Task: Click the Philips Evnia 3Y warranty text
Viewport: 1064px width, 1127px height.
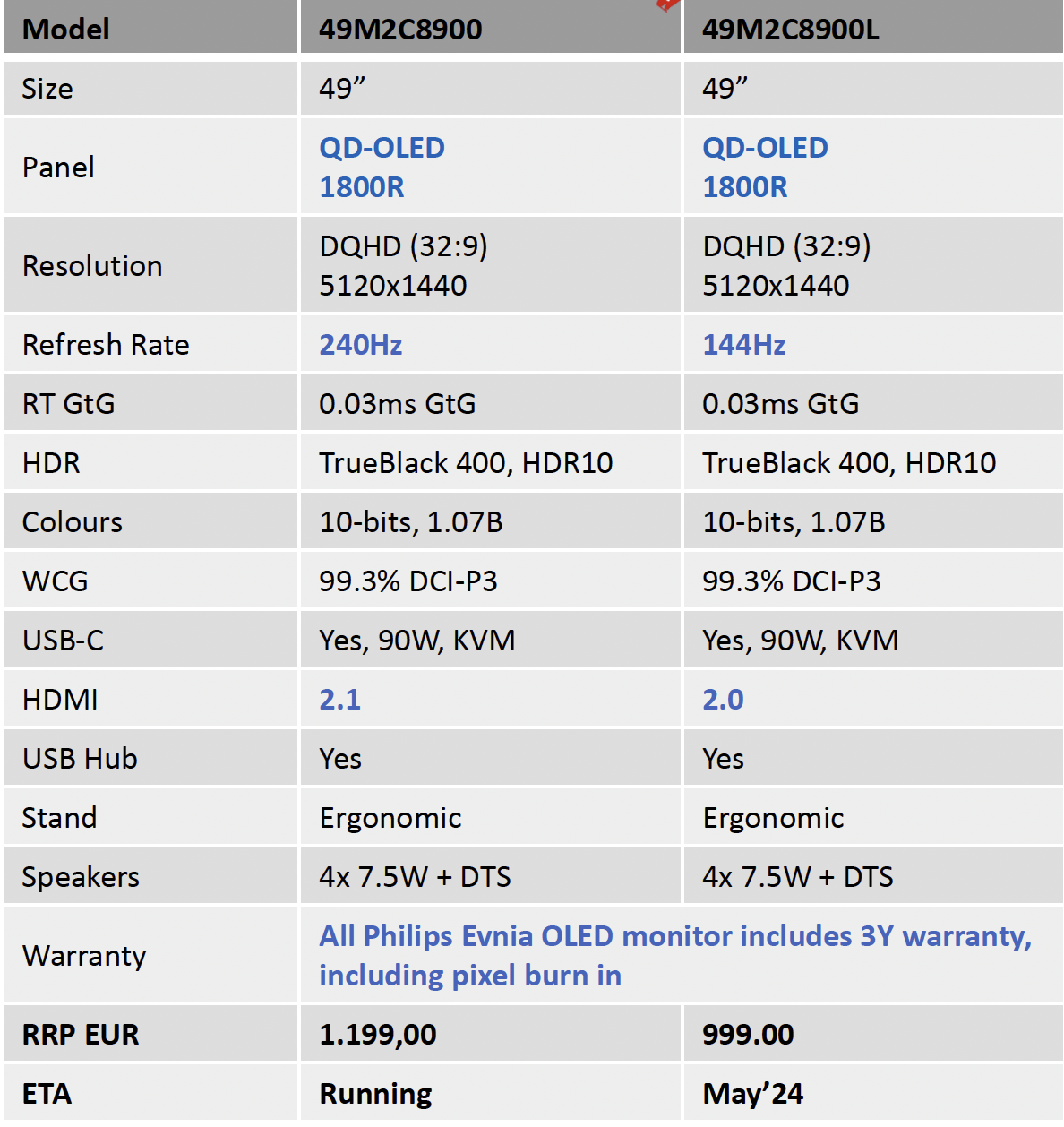Action: [675, 955]
